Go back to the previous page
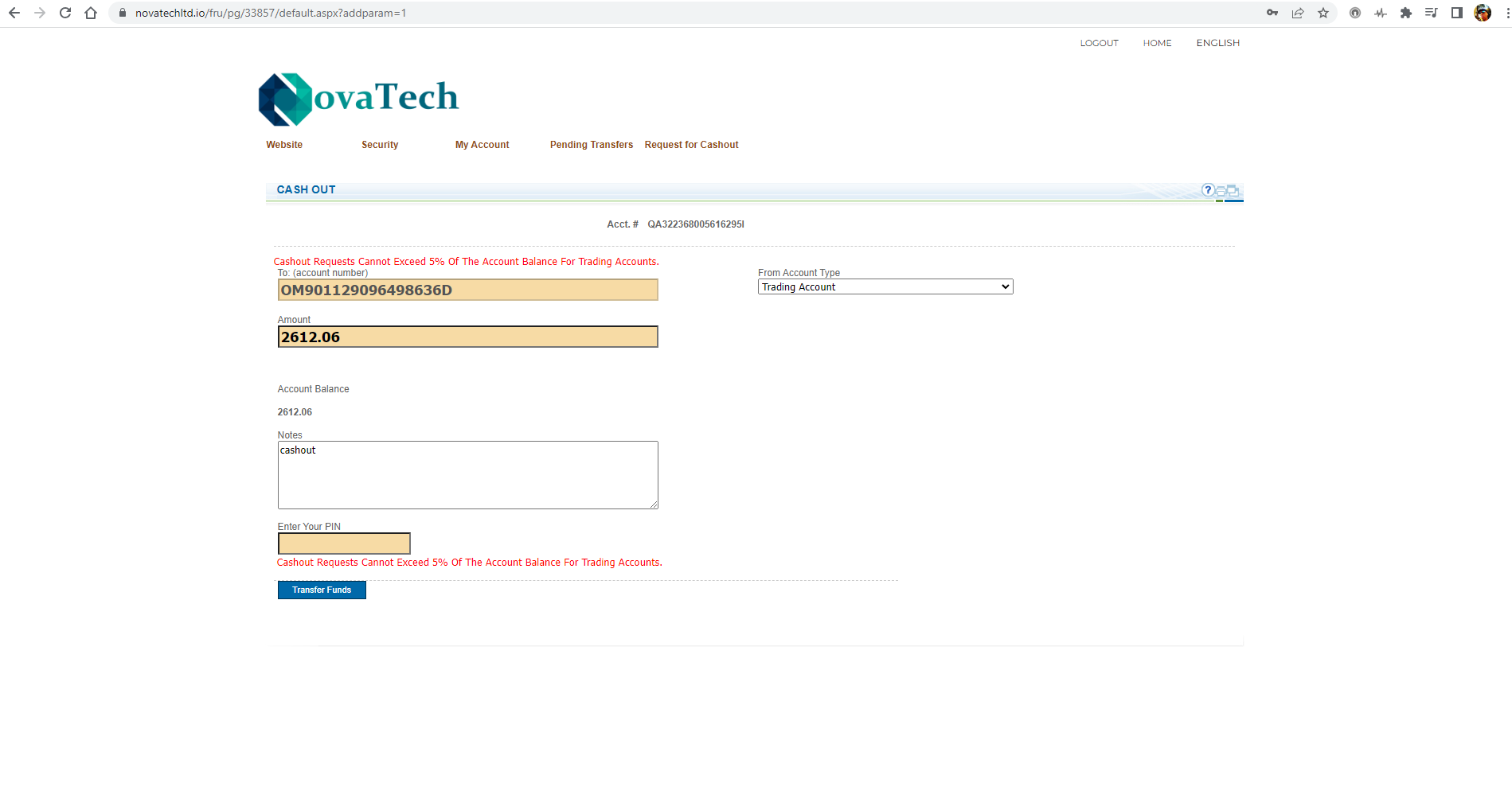 pyautogui.click(x=14, y=13)
